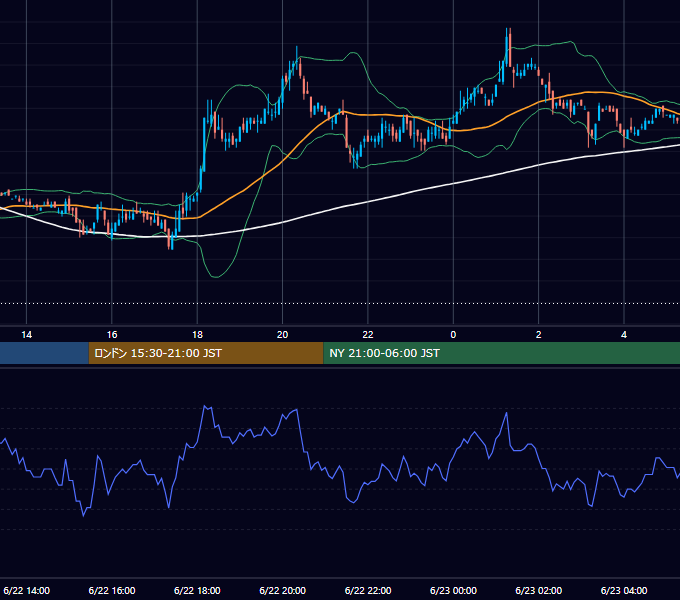680x600 pixels.
Task: Click the 6/22 20:00 date label
Action: (282, 590)
